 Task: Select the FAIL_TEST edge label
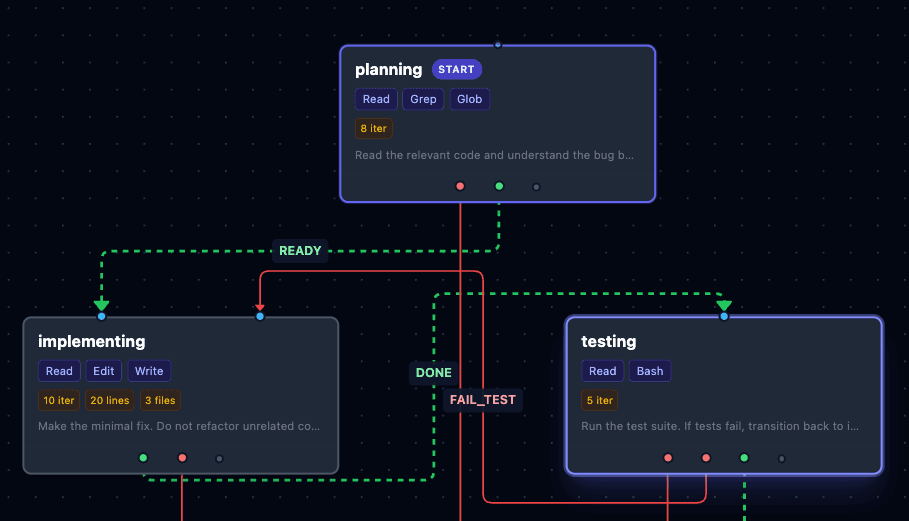[483, 400]
